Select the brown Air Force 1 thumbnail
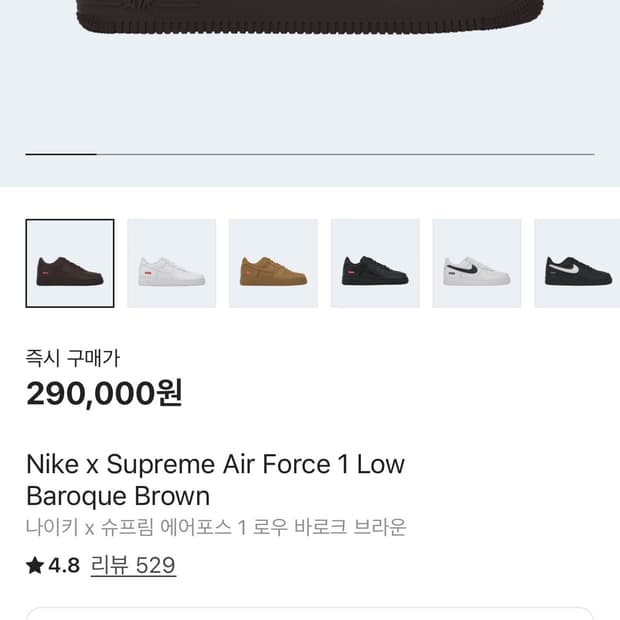The image size is (620, 620). click(70, 264)
